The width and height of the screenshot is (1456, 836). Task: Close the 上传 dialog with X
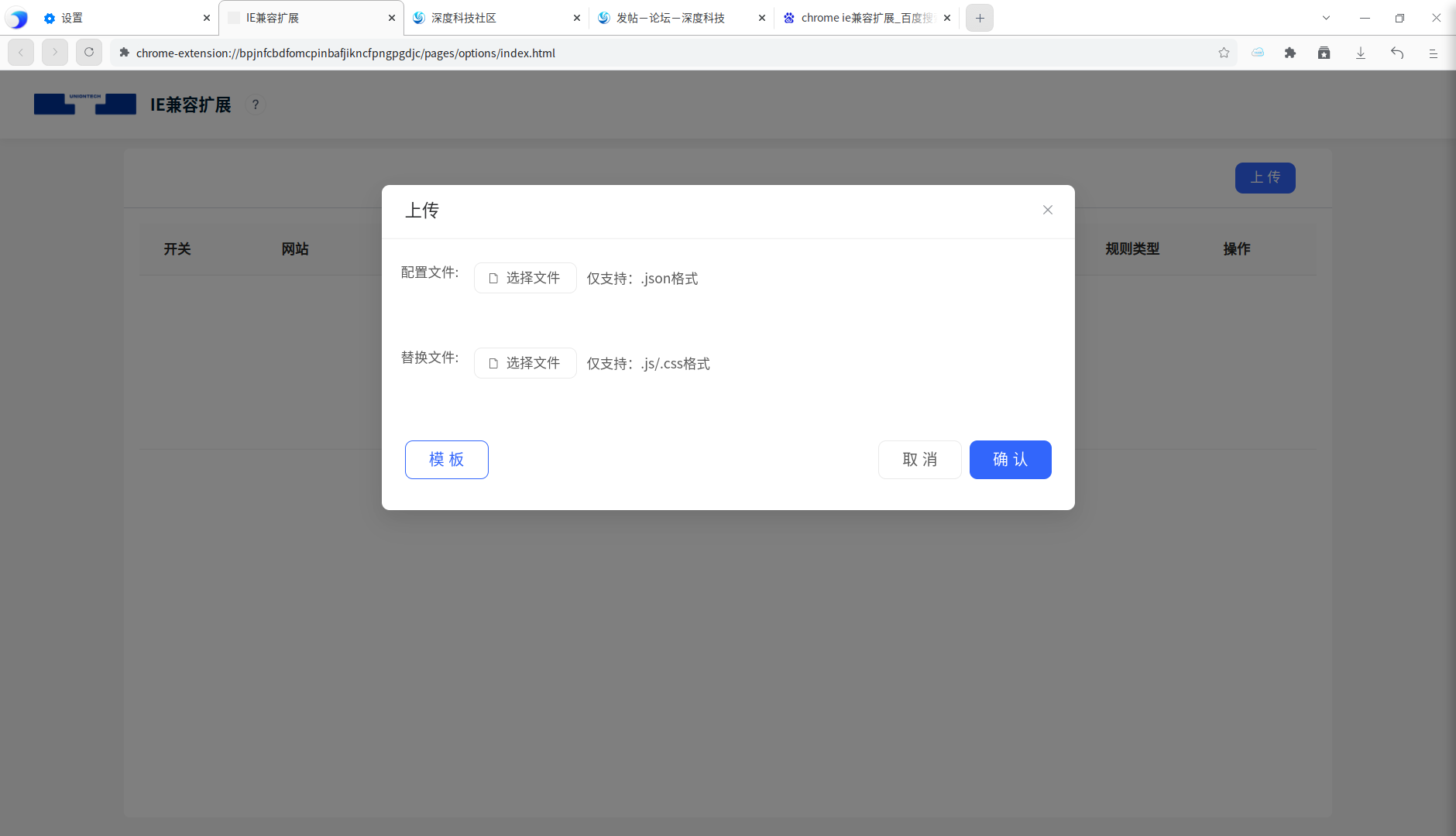point(1047,209)
